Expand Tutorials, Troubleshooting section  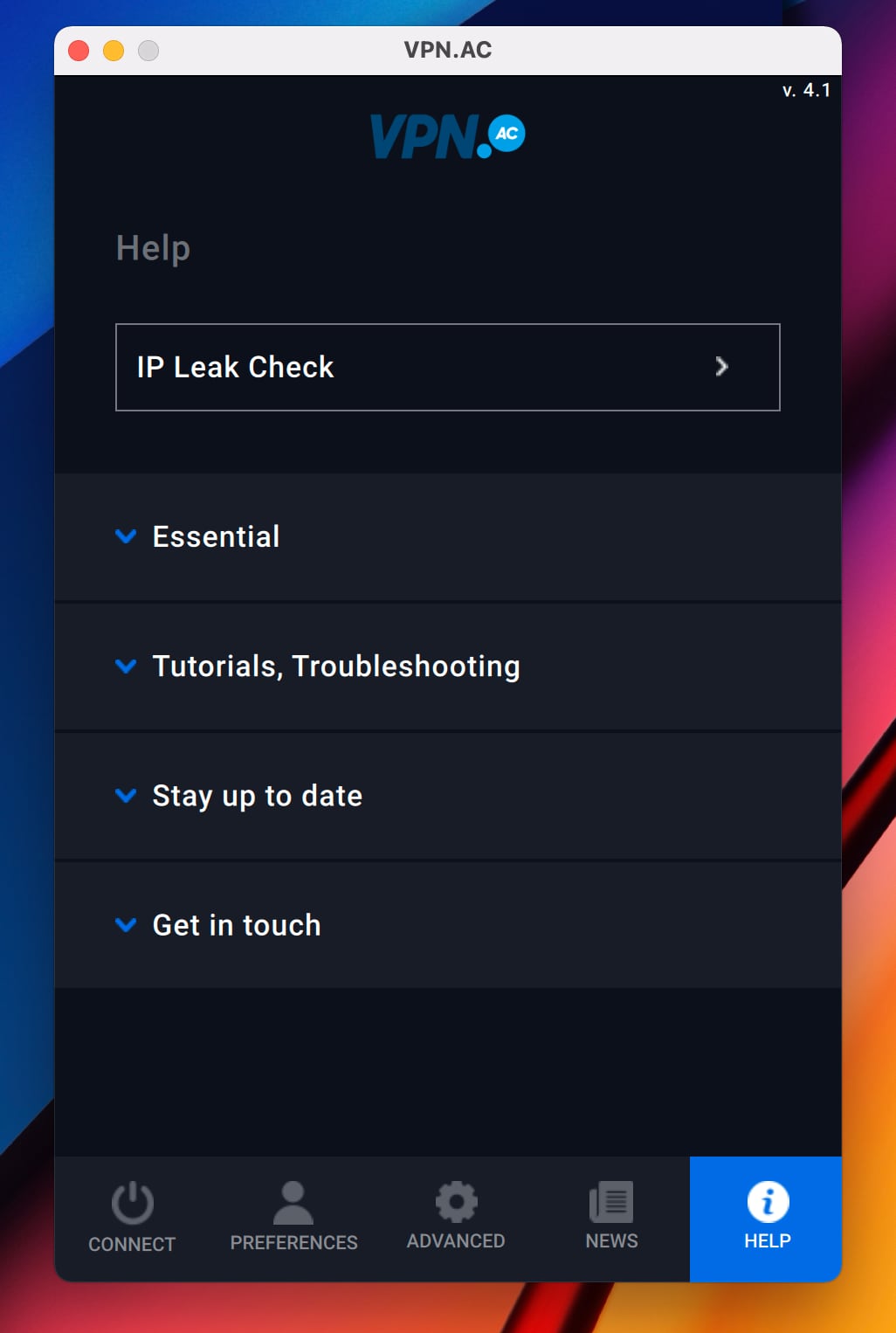point(336,666)
